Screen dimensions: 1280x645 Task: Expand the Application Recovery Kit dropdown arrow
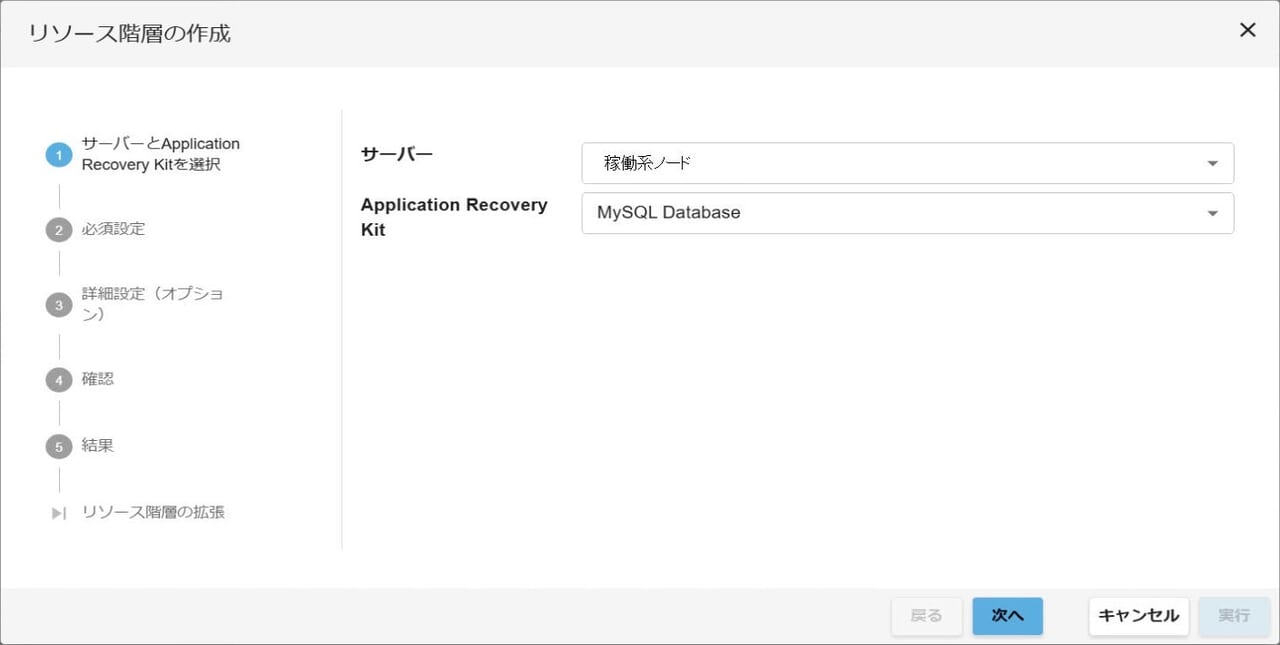pyautogui.click(x=1212, y=213)
